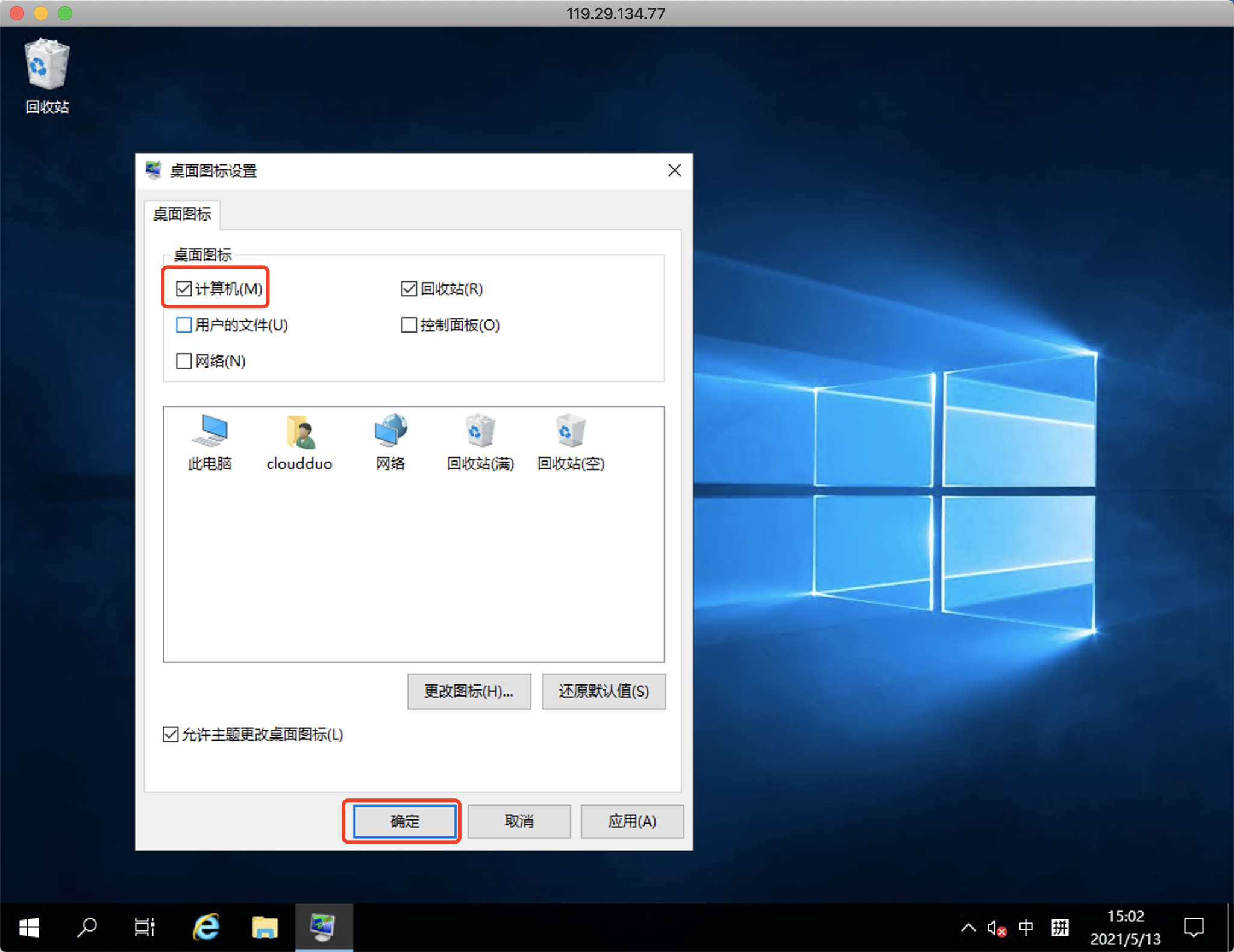Image resolution: width=1234 pixels, height=952 pixels.
Task: Confirm with the 确定 button
Action: tap(404, 821)
